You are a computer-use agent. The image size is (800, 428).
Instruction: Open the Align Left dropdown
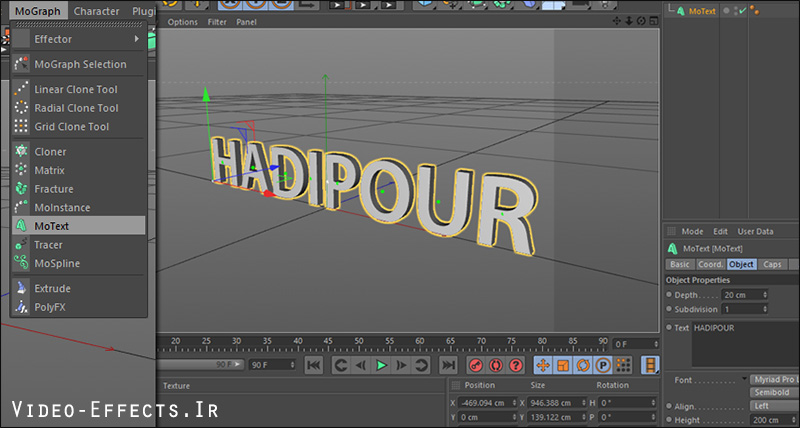coord(774,406)
